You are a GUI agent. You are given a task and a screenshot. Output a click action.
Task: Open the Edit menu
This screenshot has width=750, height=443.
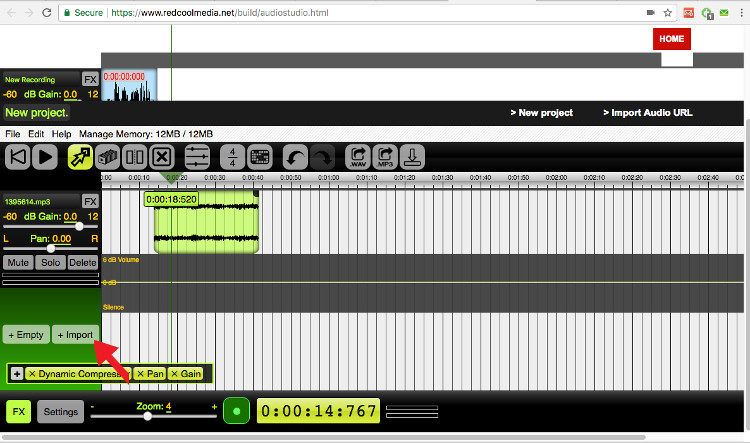pyautogui.click(x=36, y=133)
